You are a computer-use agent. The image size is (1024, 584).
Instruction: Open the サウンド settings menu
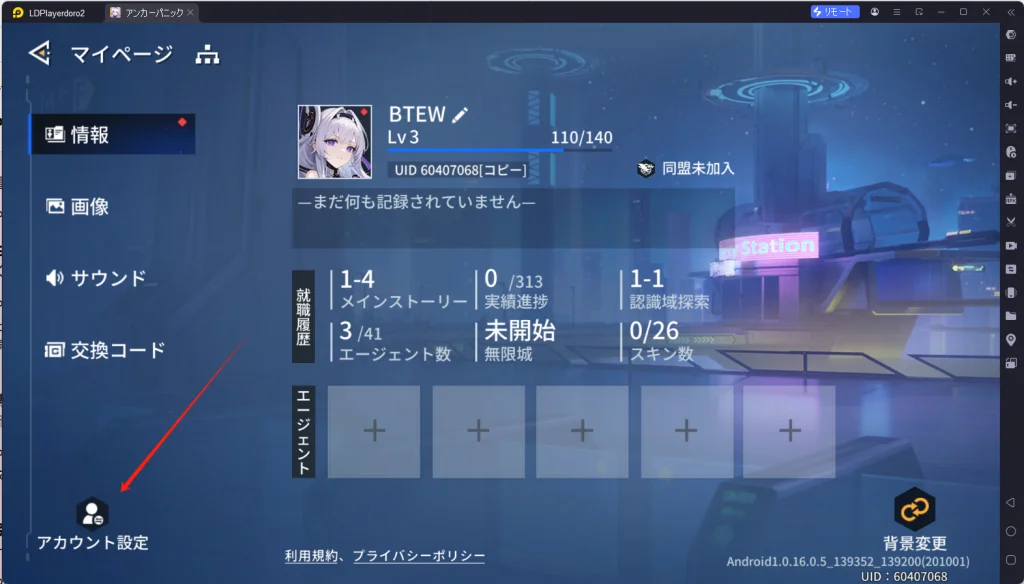click(96, 278)
